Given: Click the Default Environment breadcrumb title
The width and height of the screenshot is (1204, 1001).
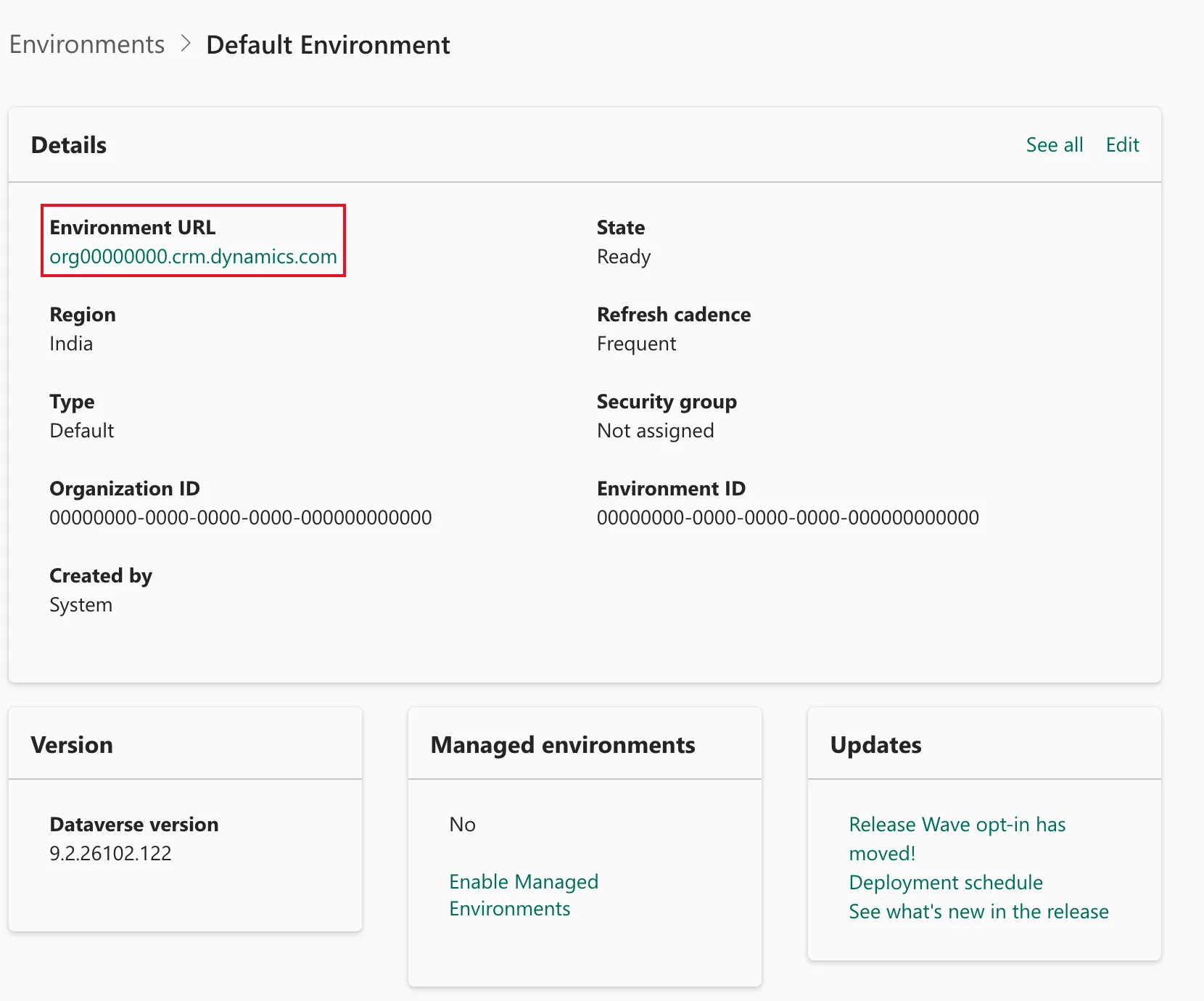Looking at the screenshot, I should click(x=328, y=45).
